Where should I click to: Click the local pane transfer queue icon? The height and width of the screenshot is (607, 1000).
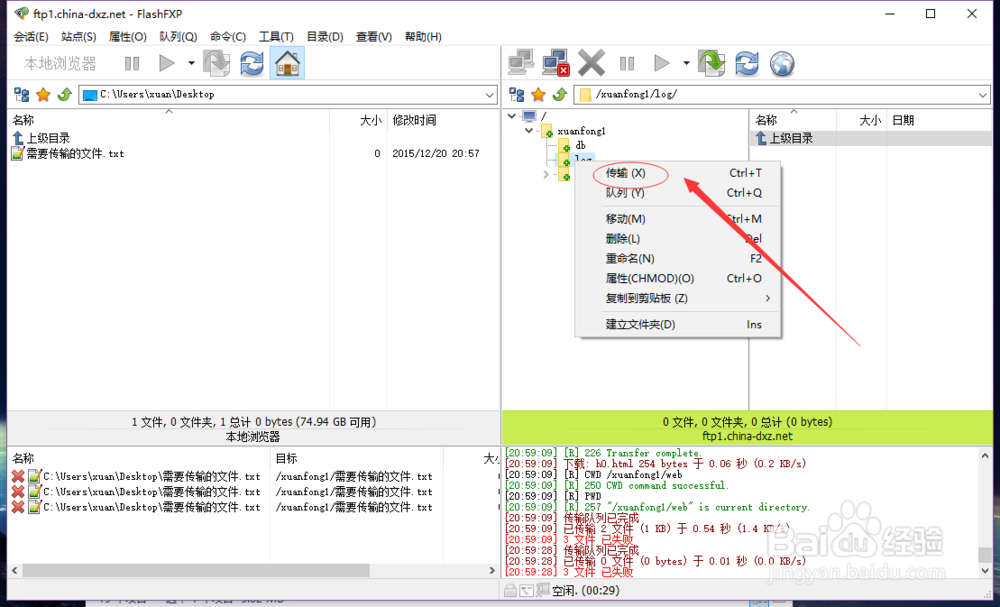click(x=216, y=63)
